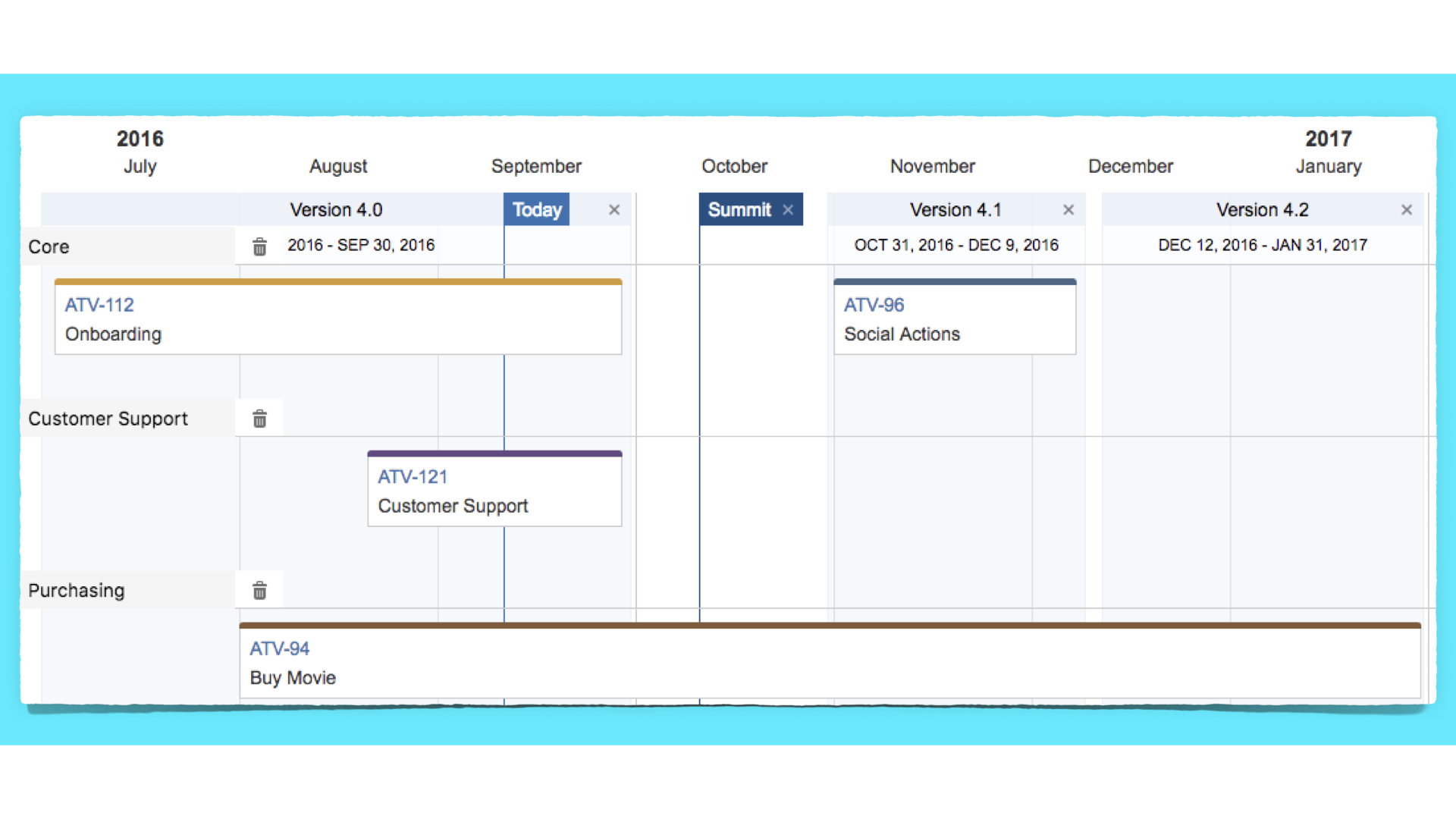Click the Version 4.2 release header

[1263, 210]
